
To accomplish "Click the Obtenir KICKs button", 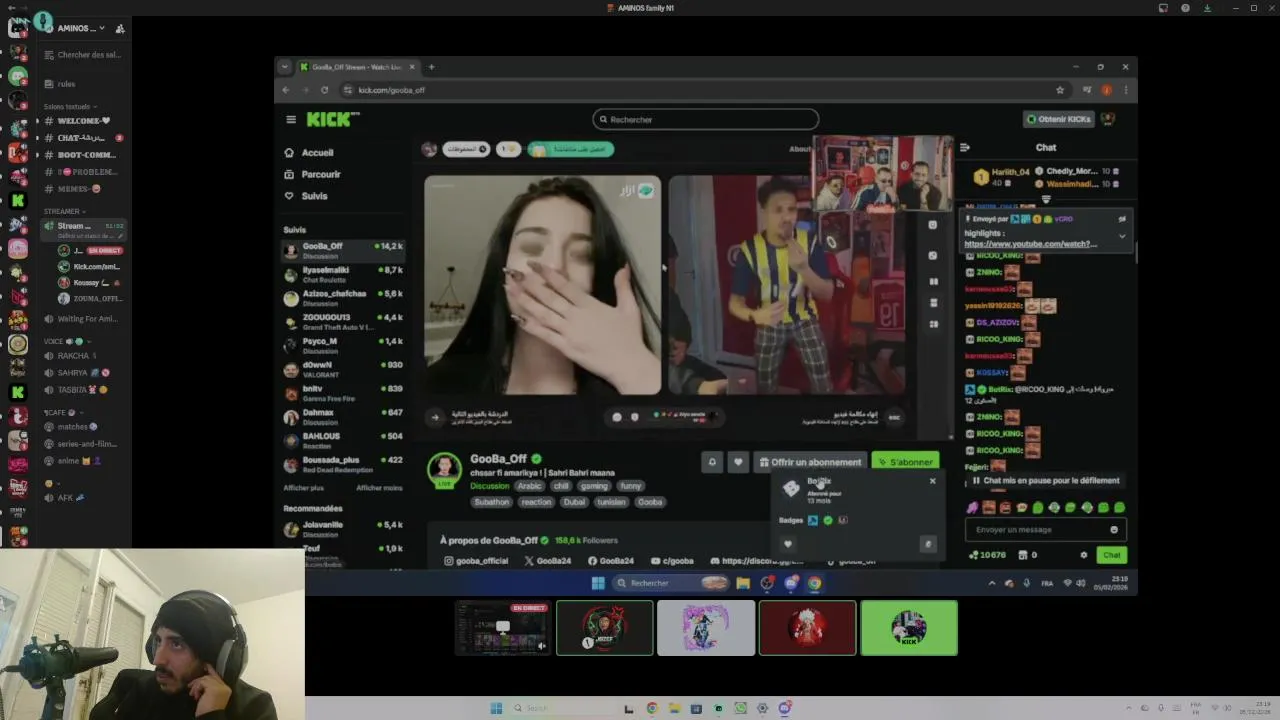I will click(1058, 119).
